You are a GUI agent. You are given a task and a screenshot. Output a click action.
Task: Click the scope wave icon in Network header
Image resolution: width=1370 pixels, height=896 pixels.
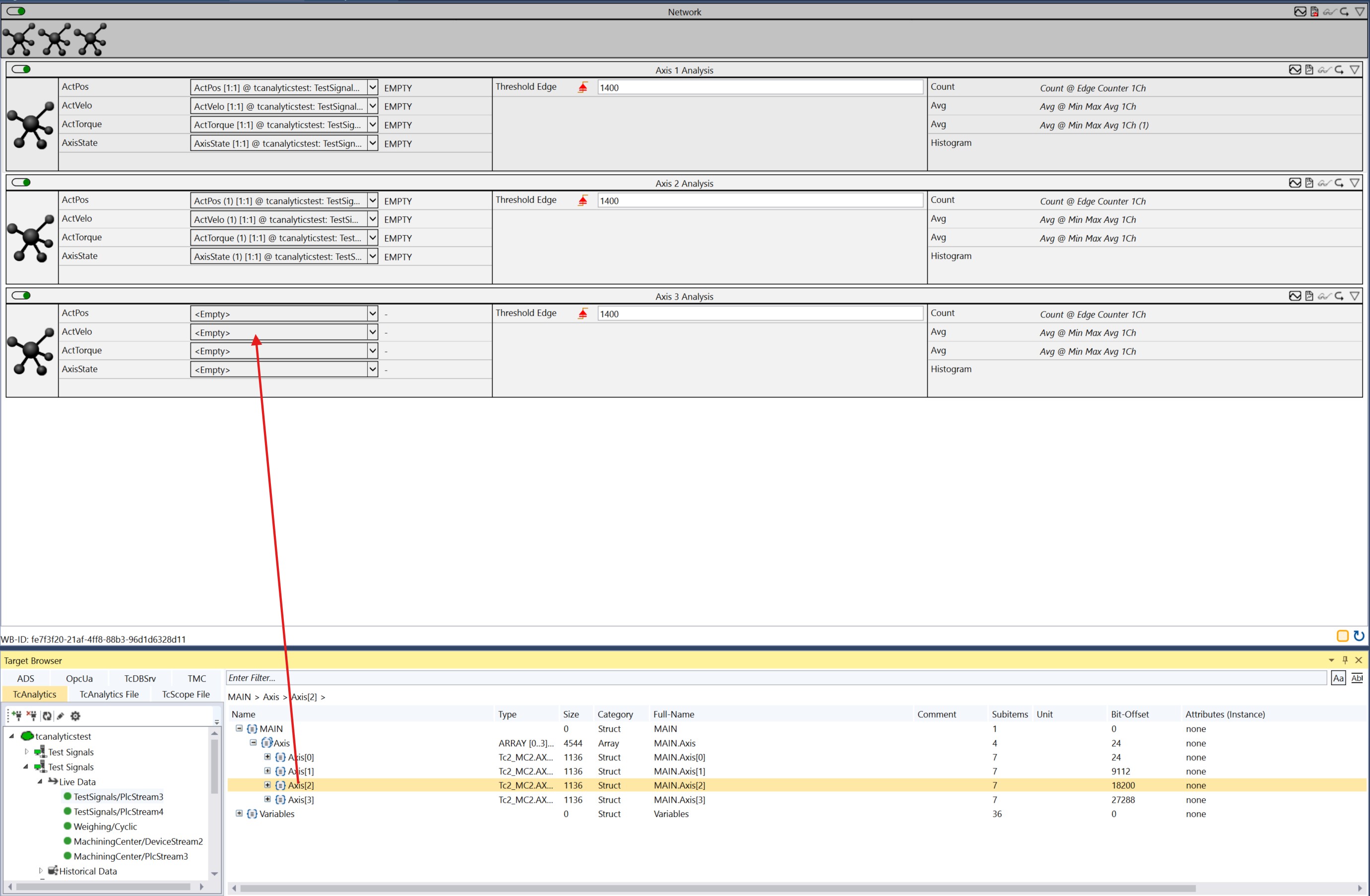point(1300,11)
